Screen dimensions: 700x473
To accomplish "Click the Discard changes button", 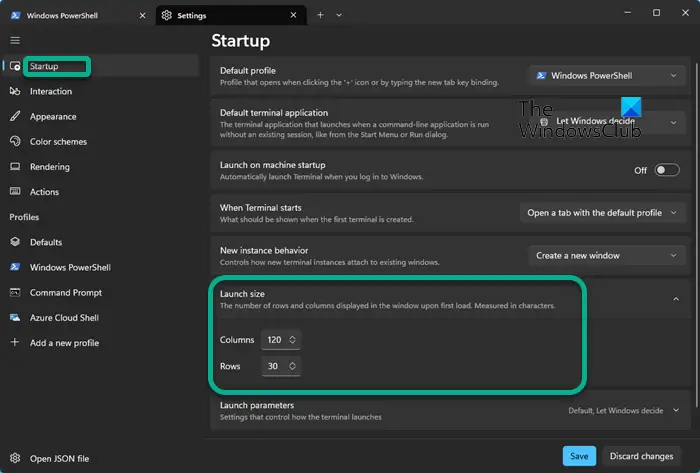I will (x=642, y=456).
